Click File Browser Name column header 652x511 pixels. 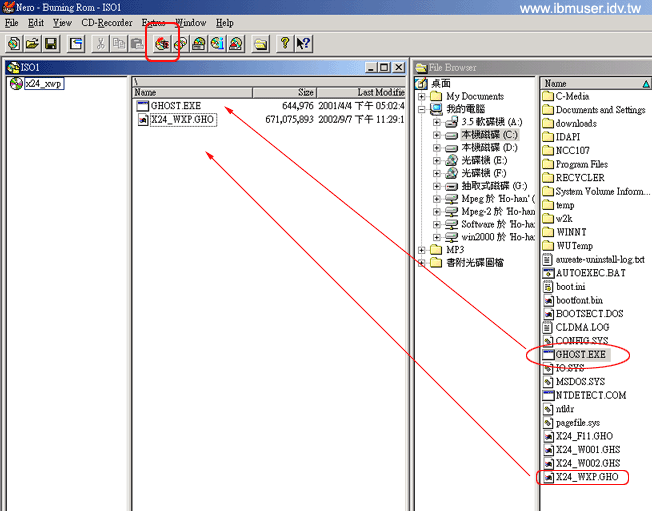[x=595, y=84]
